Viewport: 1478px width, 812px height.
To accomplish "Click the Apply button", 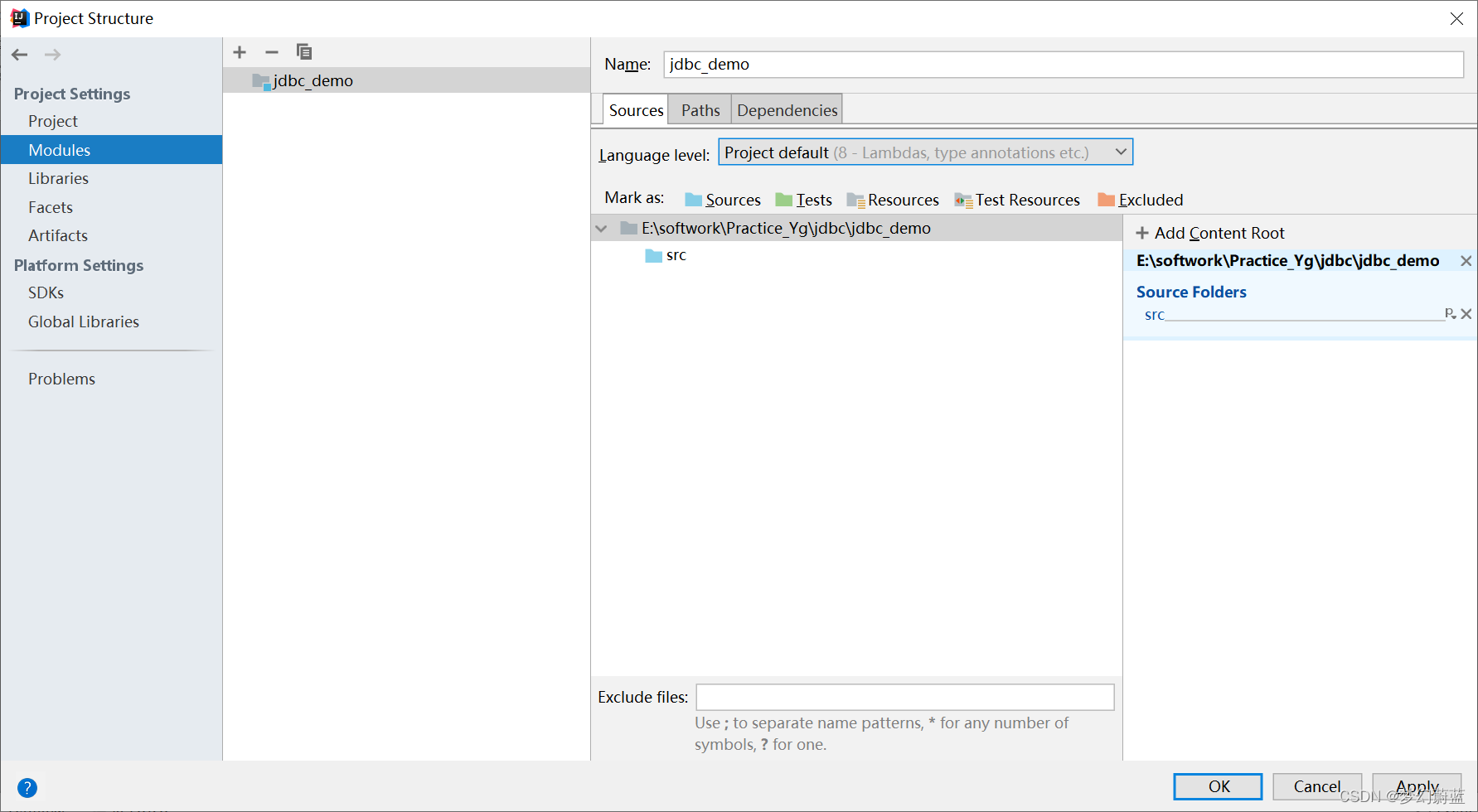I will click(1417, 786).
